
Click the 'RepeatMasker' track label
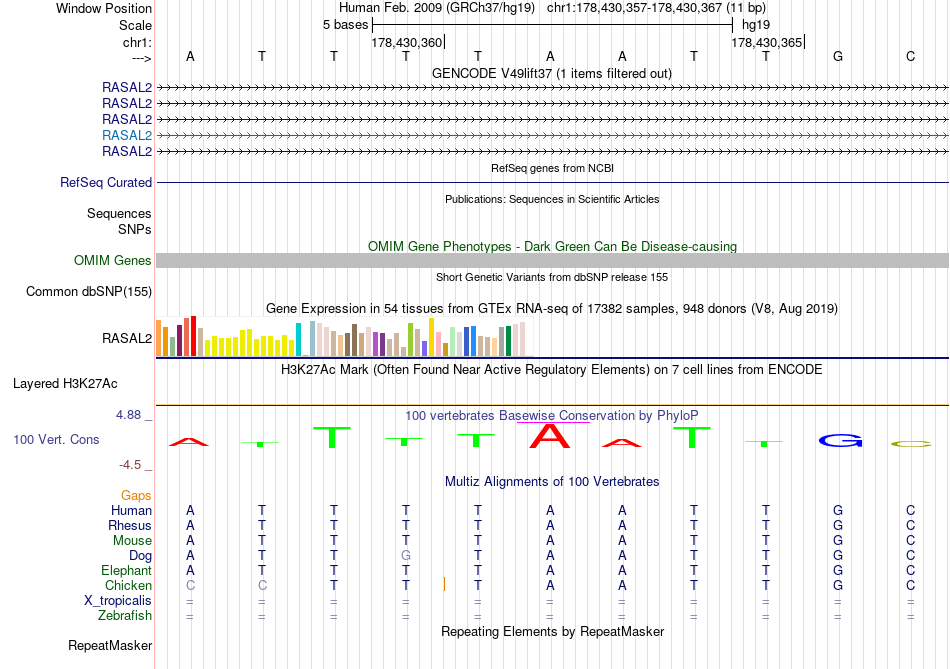(110, 646)
